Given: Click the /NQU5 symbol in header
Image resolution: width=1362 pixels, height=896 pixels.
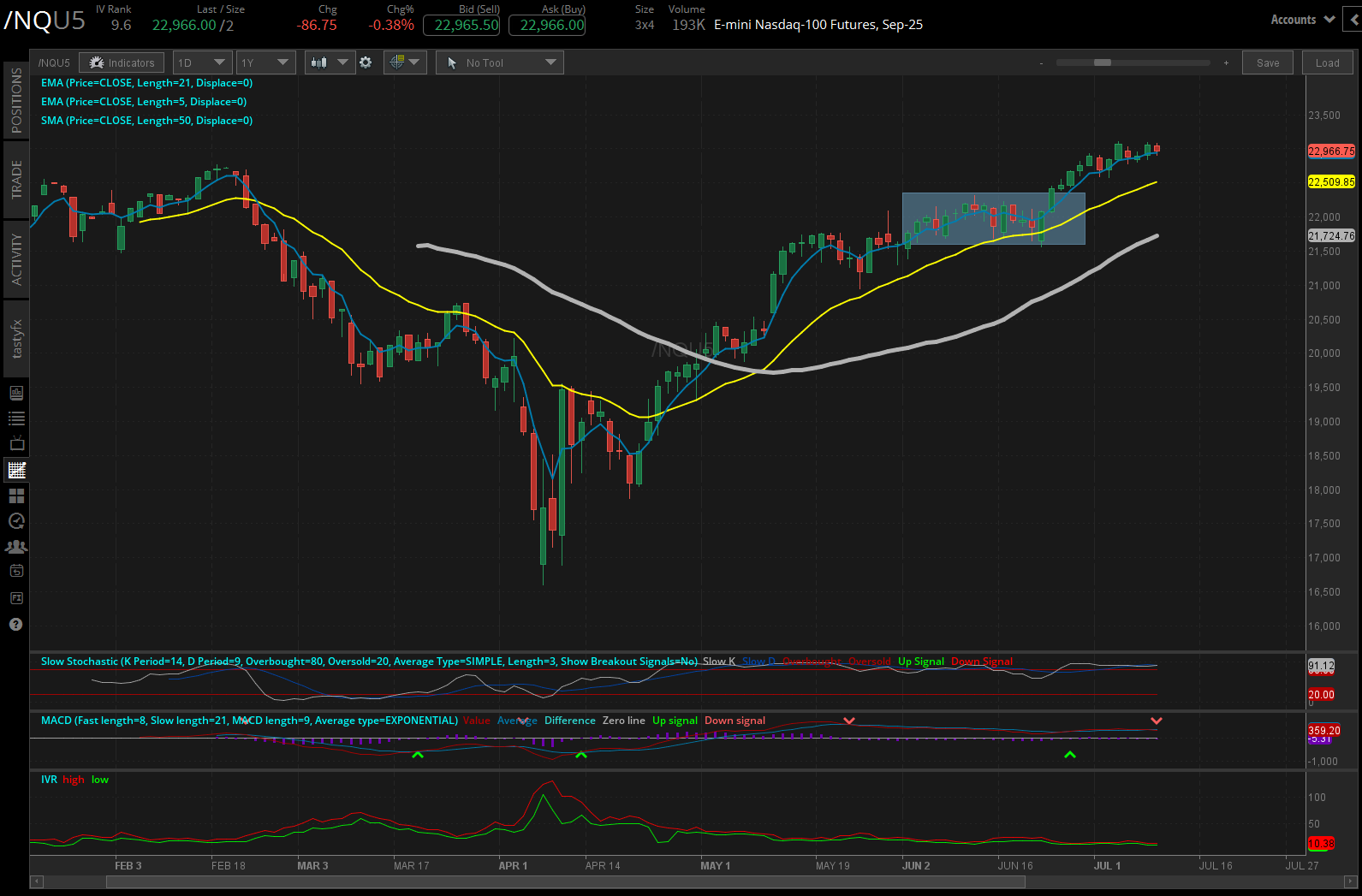Looking at the screenshot, I should (x=44, y=21).
